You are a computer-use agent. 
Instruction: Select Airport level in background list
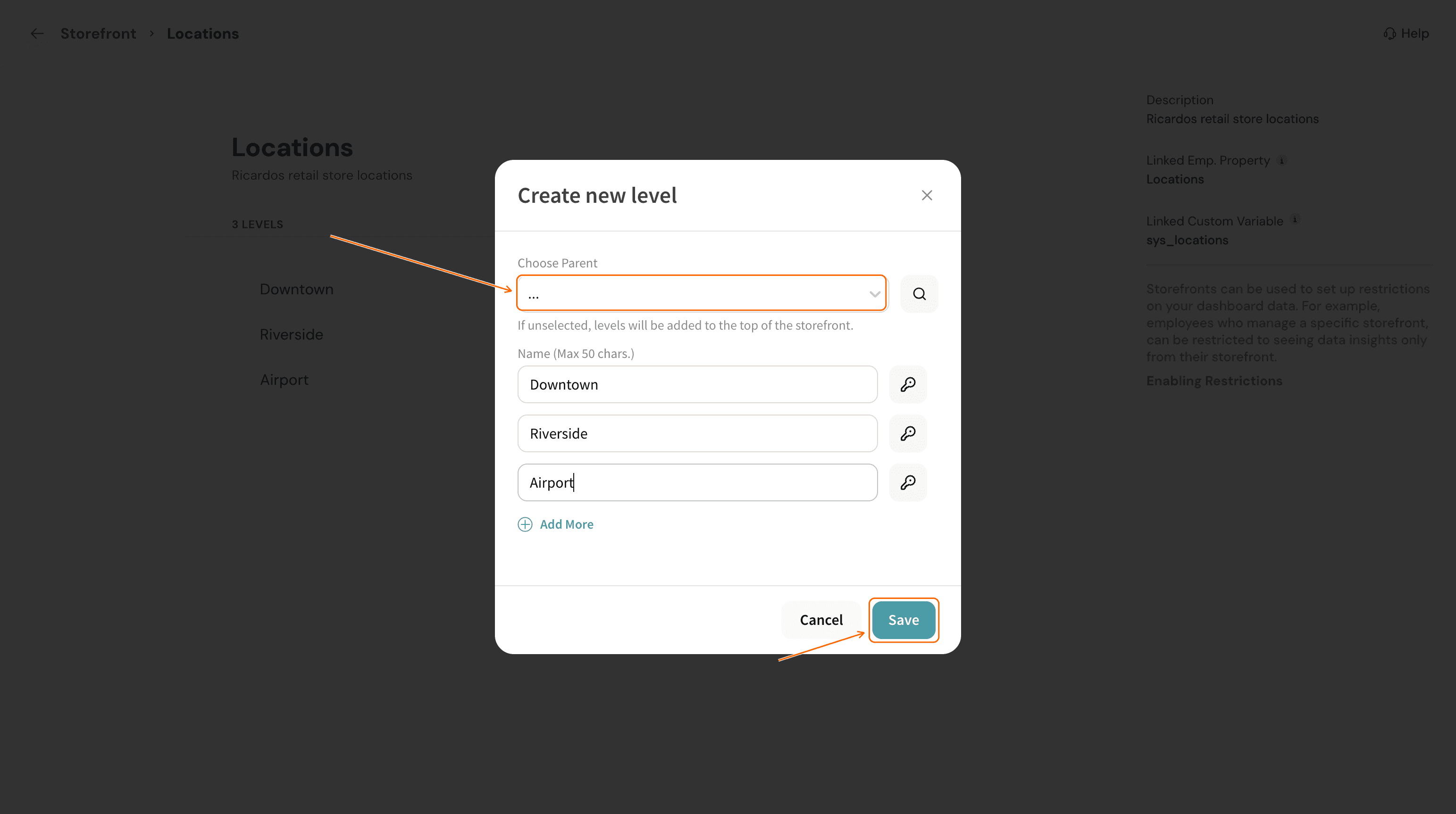(x=285, y=380)
